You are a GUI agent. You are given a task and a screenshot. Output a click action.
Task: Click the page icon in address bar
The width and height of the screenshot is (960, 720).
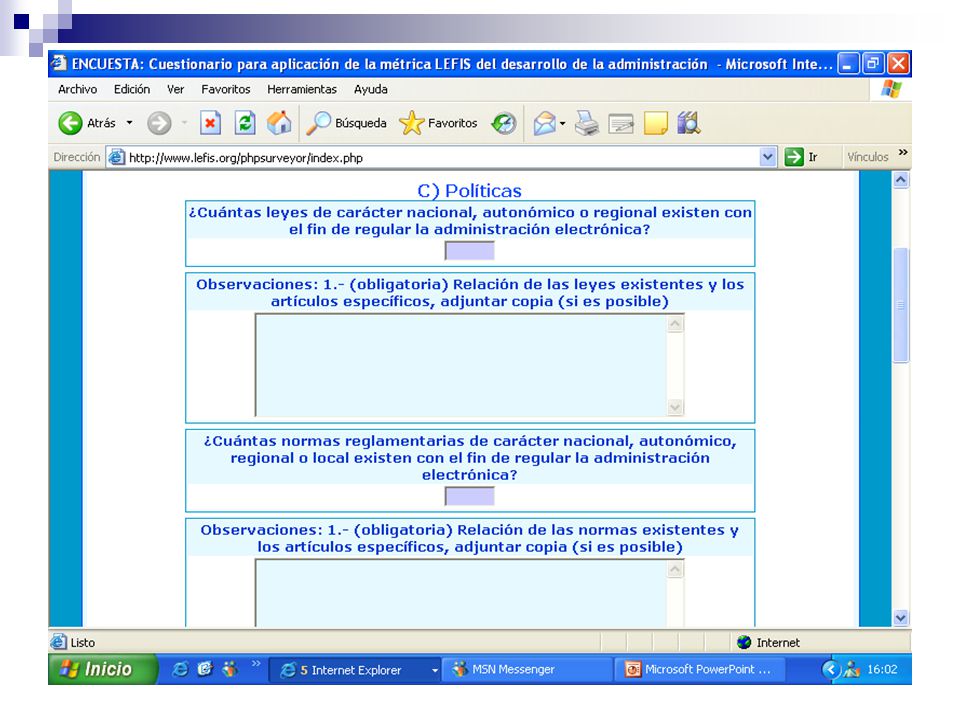tap(116, 157)
